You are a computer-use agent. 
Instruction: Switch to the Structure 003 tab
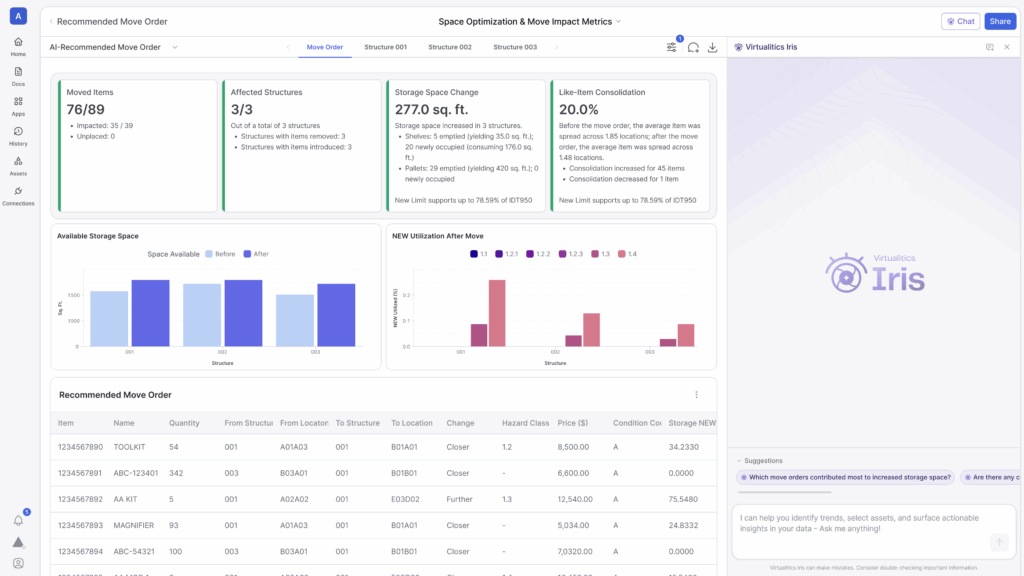point(515,47)
